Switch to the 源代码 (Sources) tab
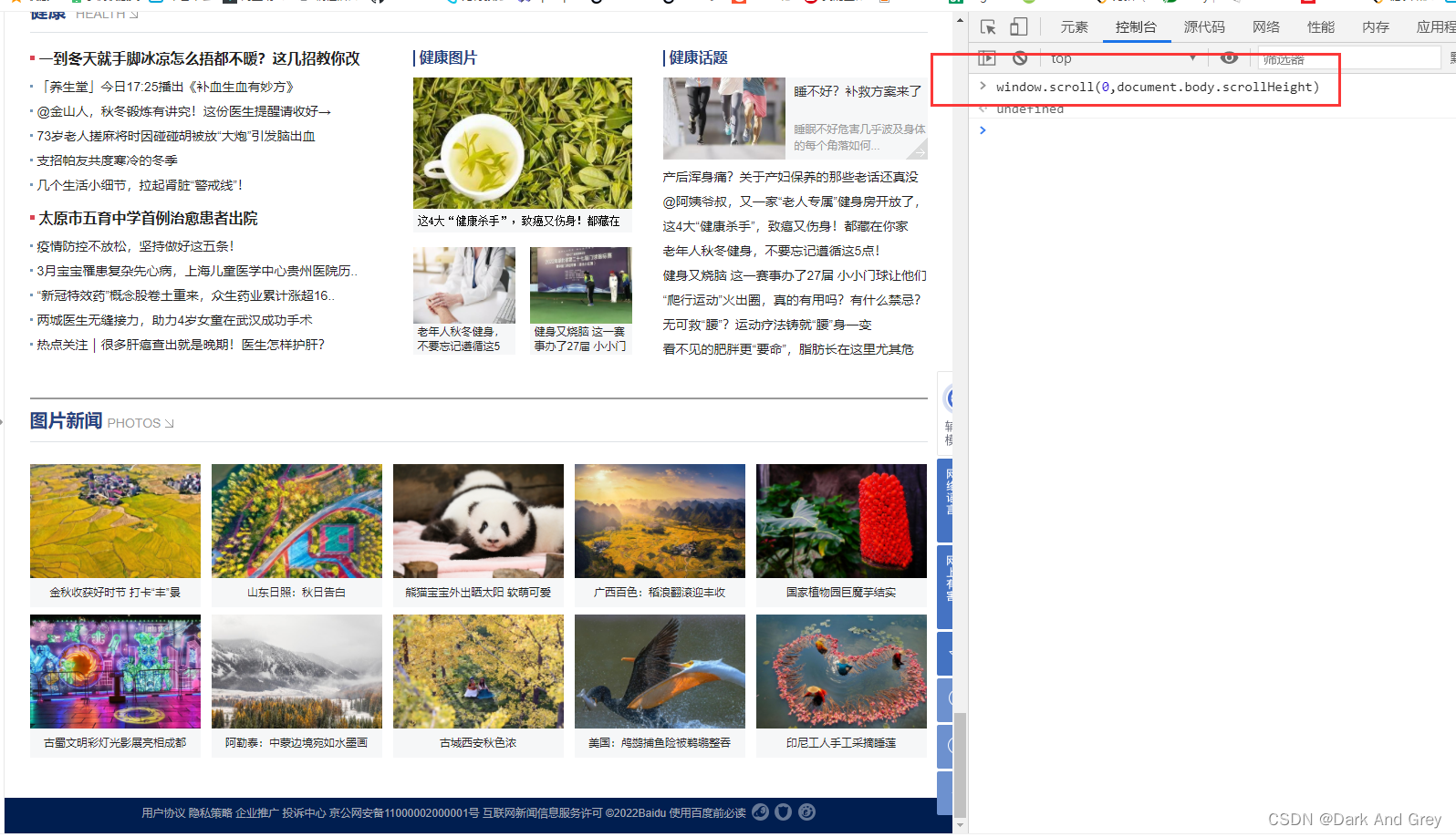This screenshot has height=837, width=1456. pos(1204,27)
